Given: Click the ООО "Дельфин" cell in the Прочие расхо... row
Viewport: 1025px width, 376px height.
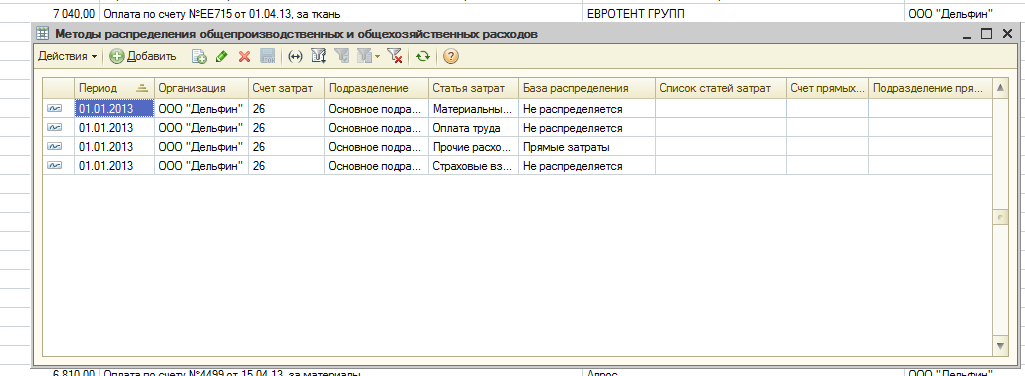Looking at the screenshot, I should 201,146.
